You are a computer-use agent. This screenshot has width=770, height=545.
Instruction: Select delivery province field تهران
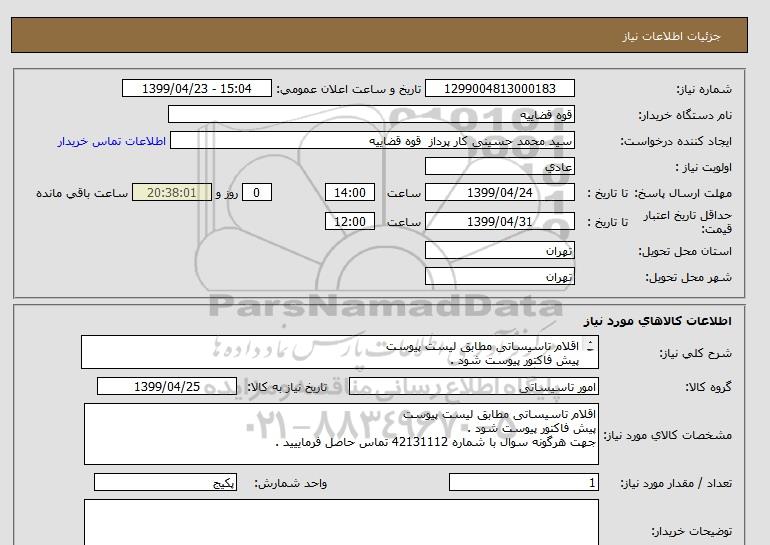click(499, 251)
